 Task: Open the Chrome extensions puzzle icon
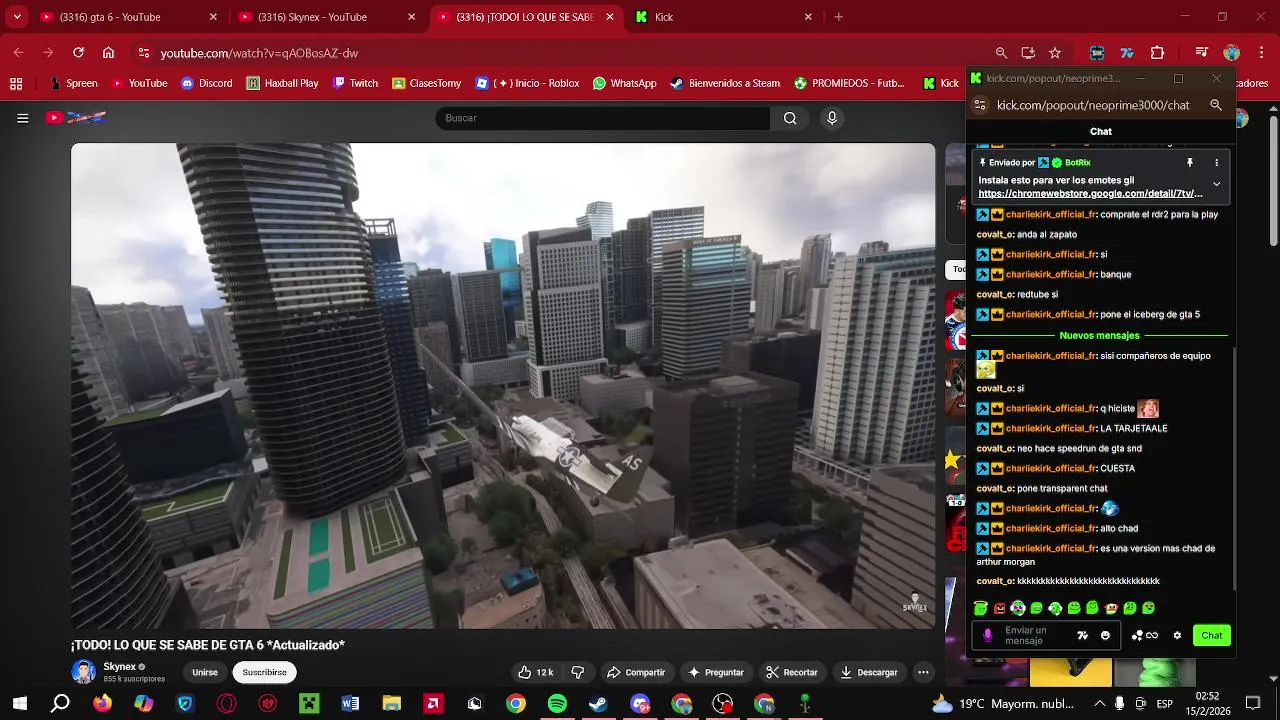click(1158, 53)
